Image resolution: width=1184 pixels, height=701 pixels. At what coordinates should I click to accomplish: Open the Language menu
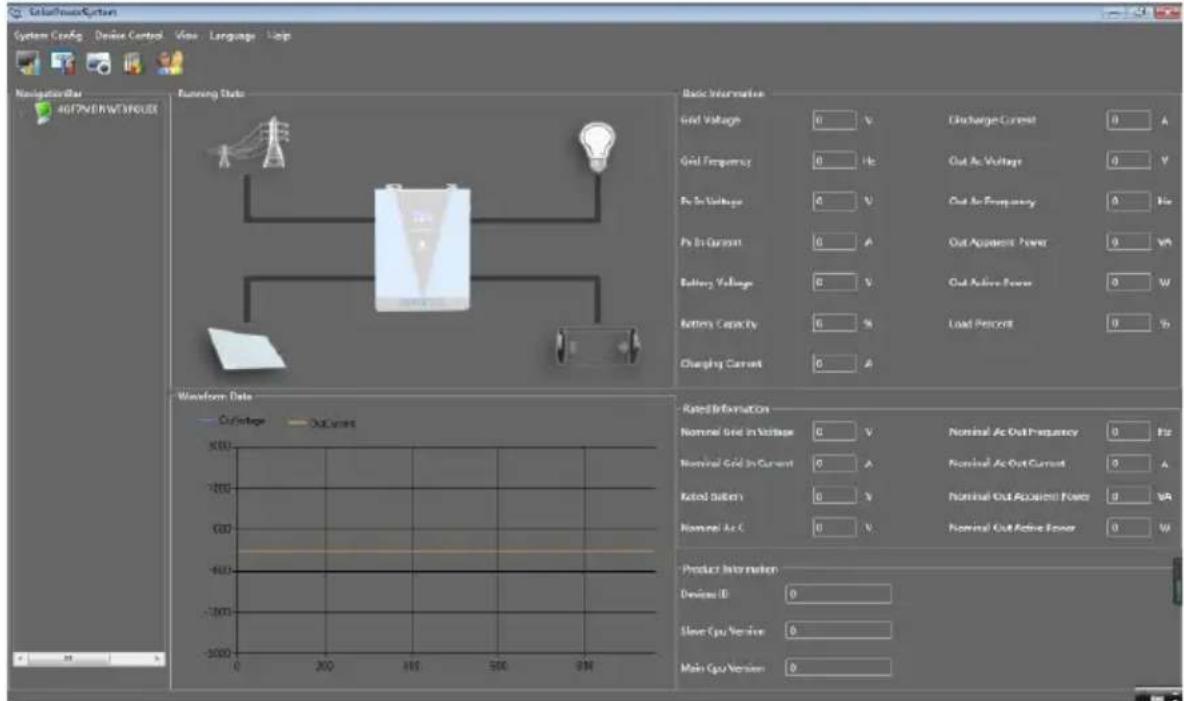coord(232,36)
